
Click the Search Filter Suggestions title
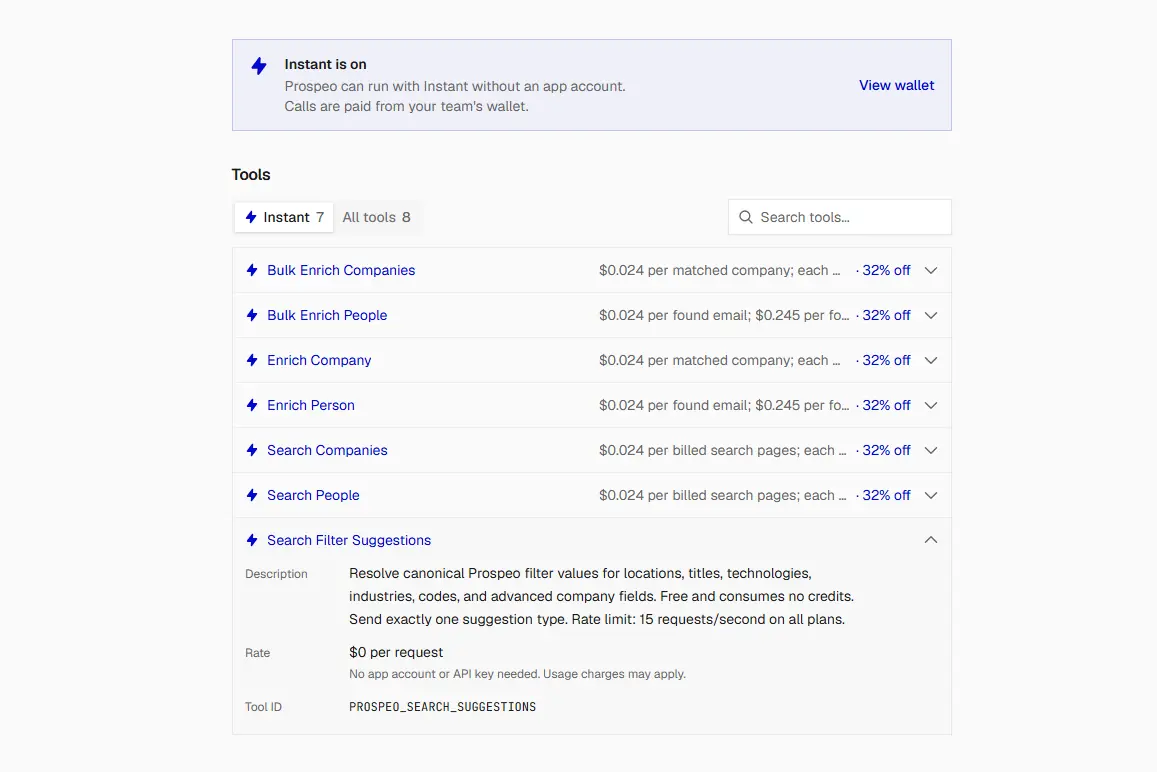click(349, 540)
